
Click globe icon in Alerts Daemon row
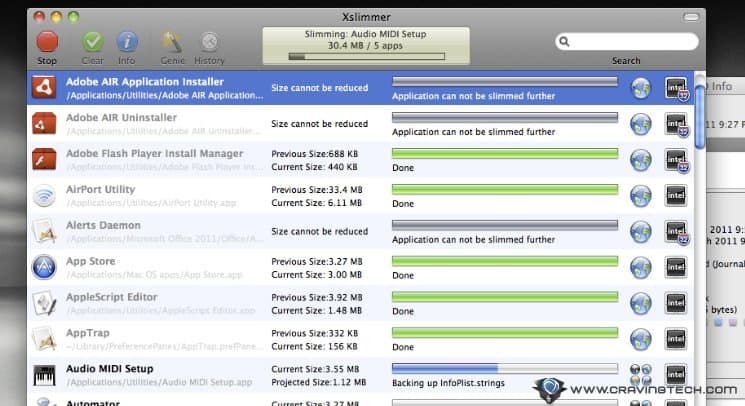(x=640, y=232)
